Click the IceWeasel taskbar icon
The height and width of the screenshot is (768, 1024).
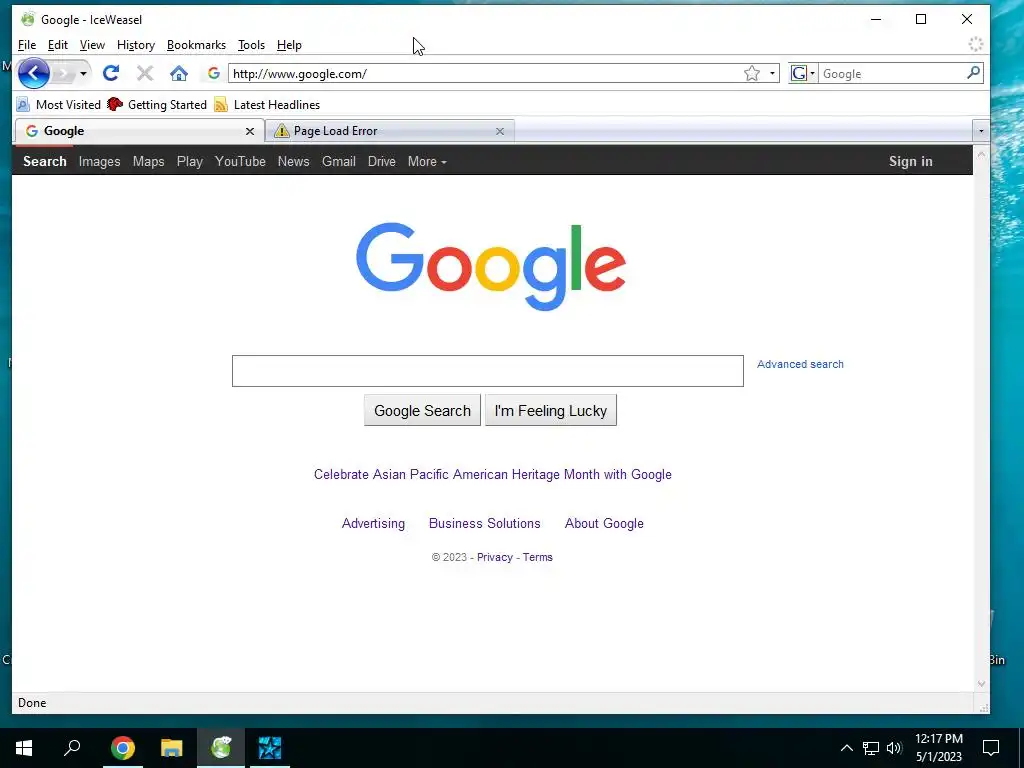tap(221, 748)
